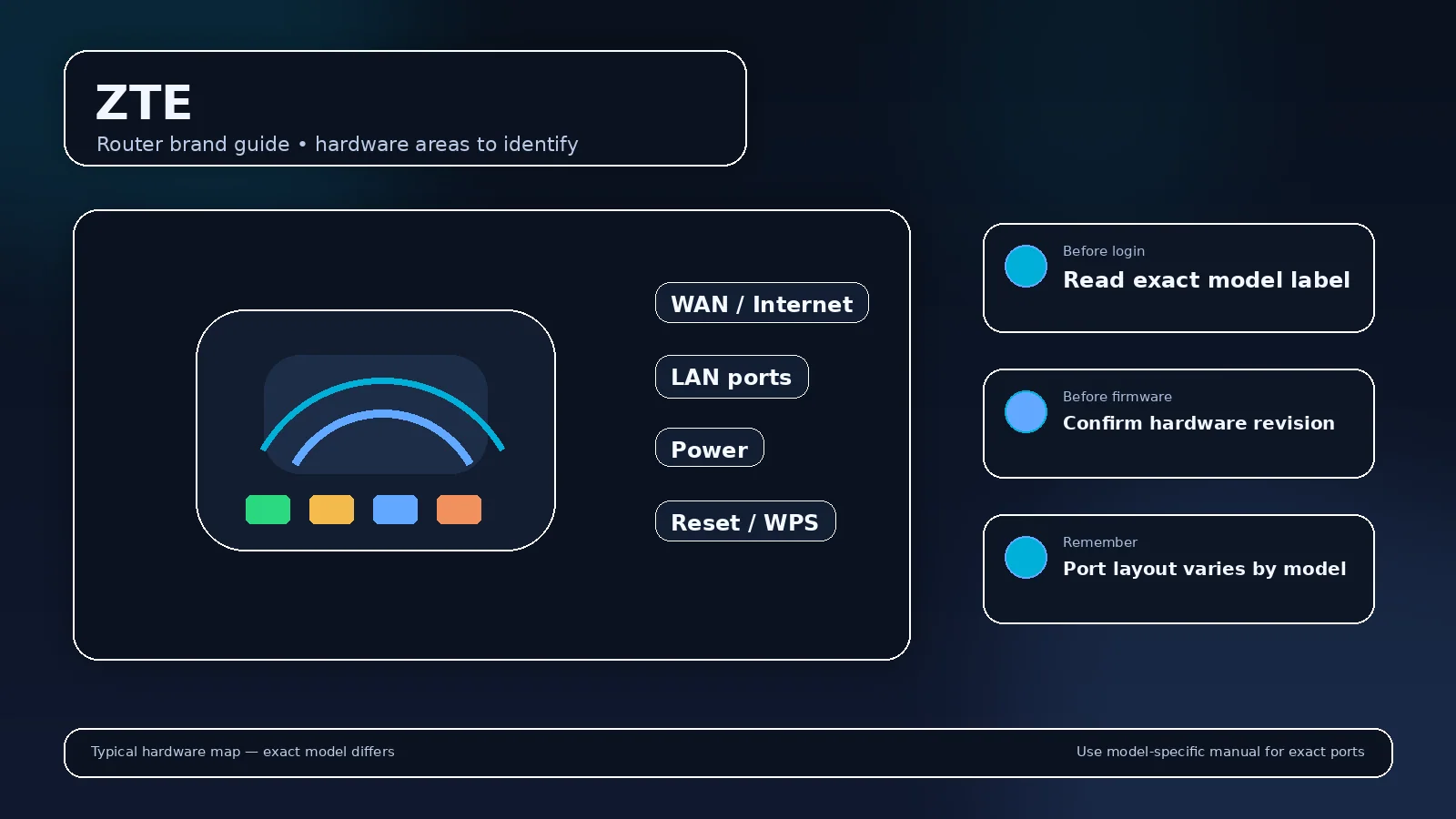This screenshot has height=819, width=1456.
Task: Click Typical hardware map footer note
Action: 243,752
